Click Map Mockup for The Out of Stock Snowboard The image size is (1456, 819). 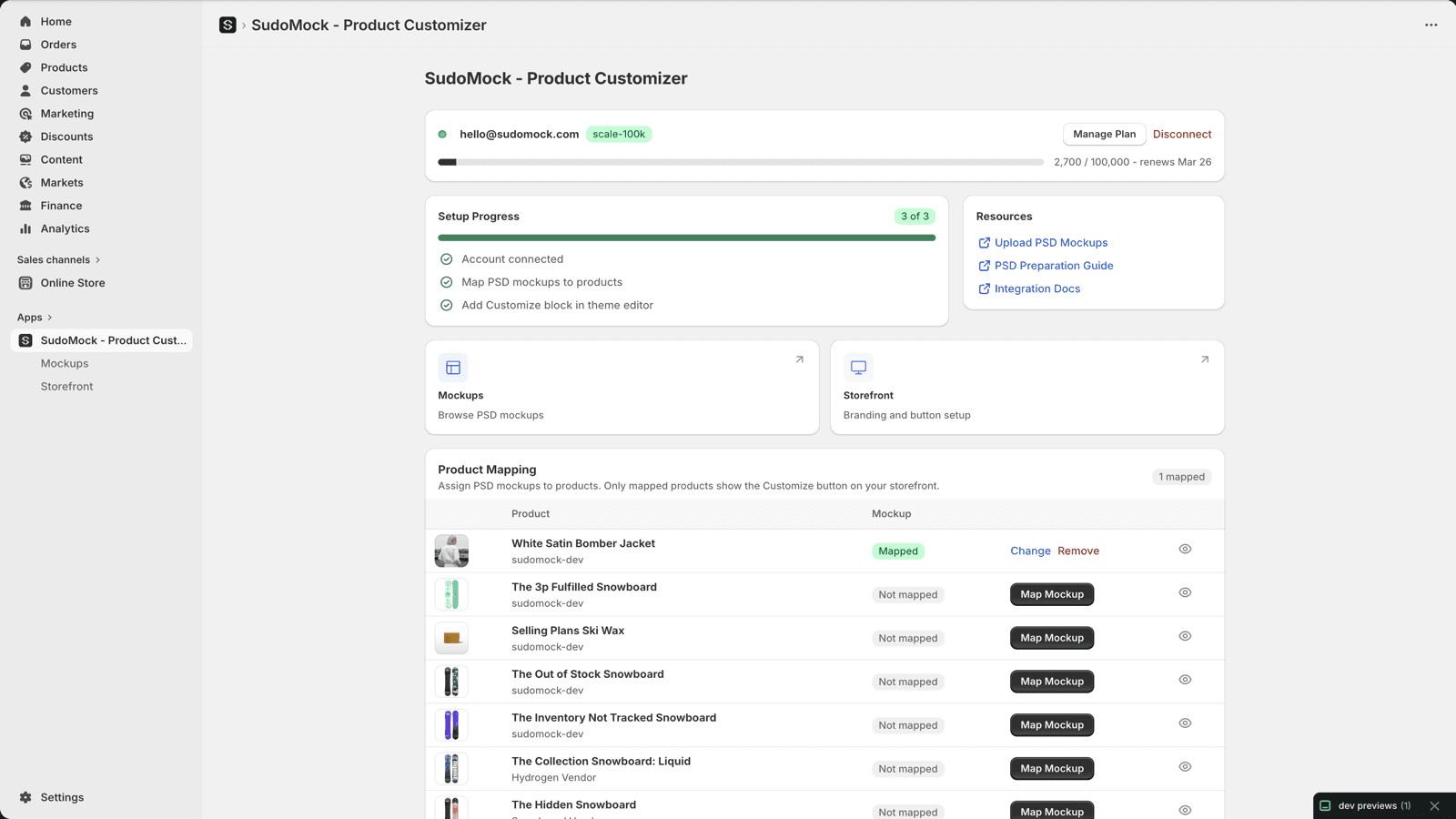(x=1051, y=681)
